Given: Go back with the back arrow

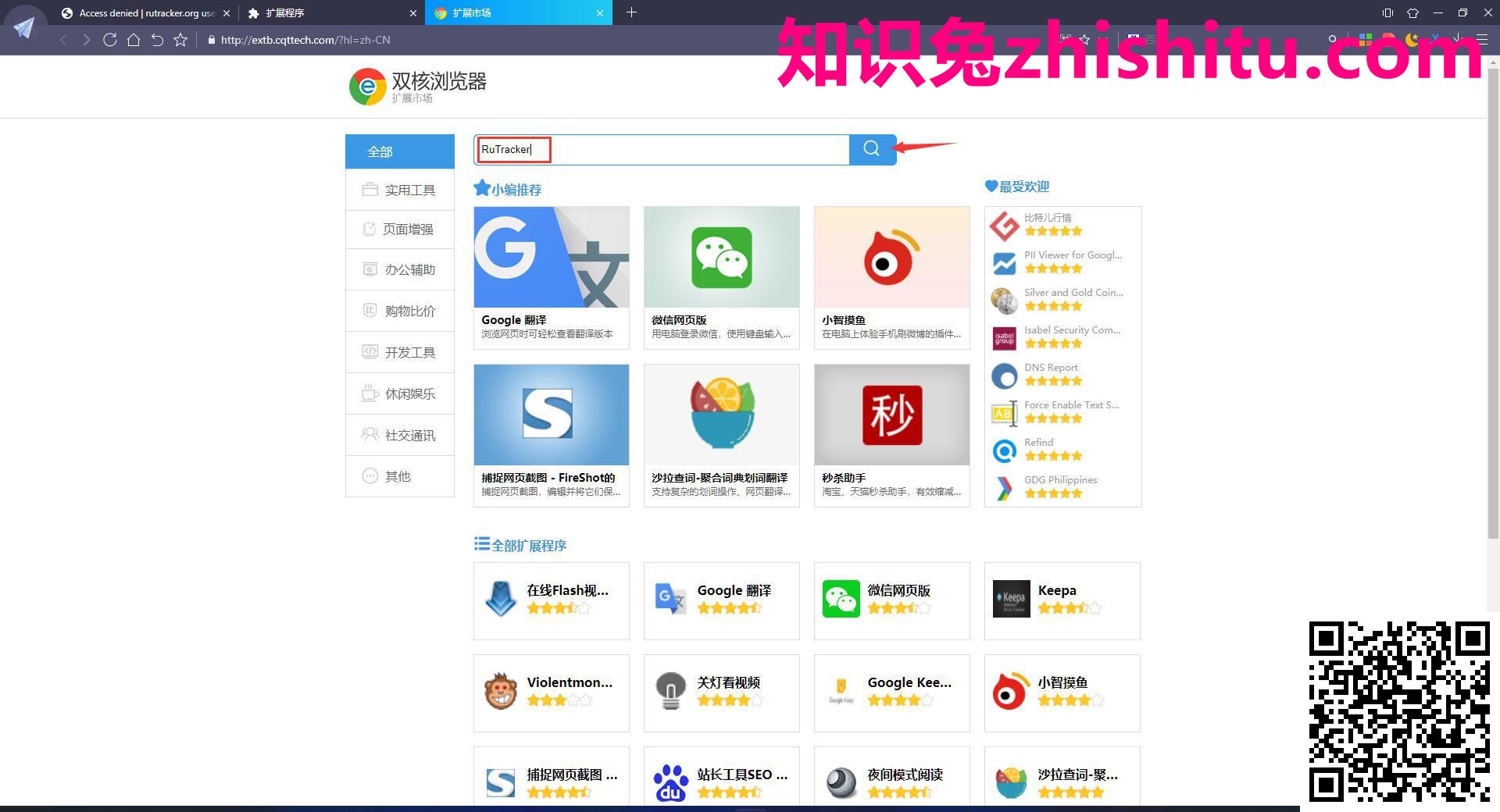Looking at the screenshot, I should click(63, 40).
